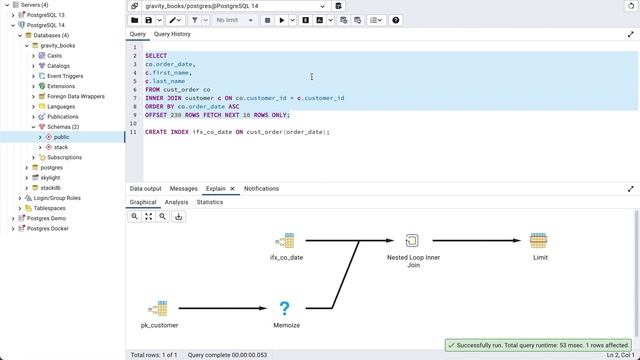The width and height of the screenshot is (640, 360).
Task: Select the Statistics sub-tab
Action: click(210, 202)
